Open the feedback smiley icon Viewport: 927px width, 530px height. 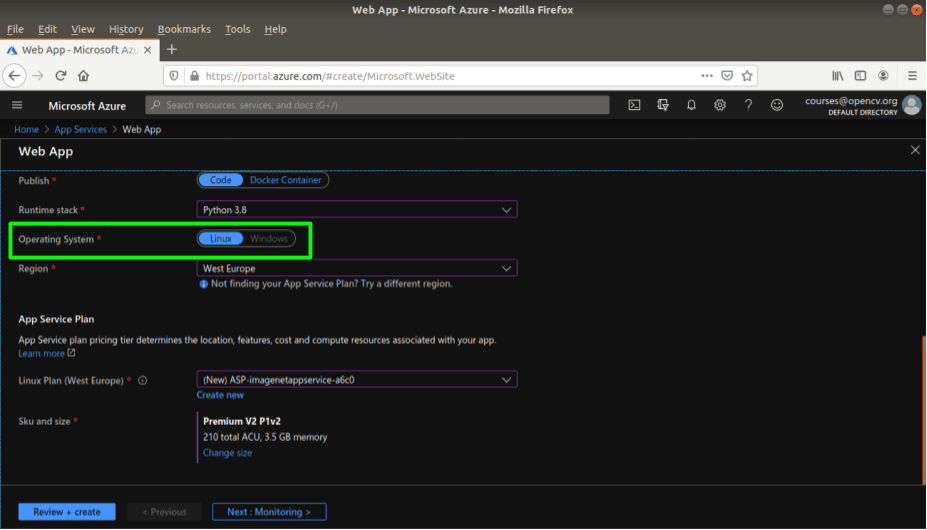click(777, 105)
